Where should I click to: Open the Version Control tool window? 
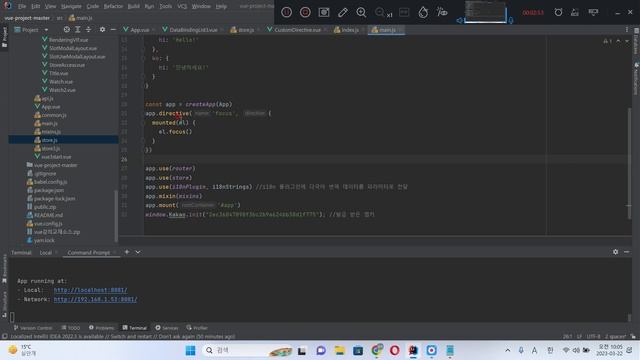click(x=33, y=328)
